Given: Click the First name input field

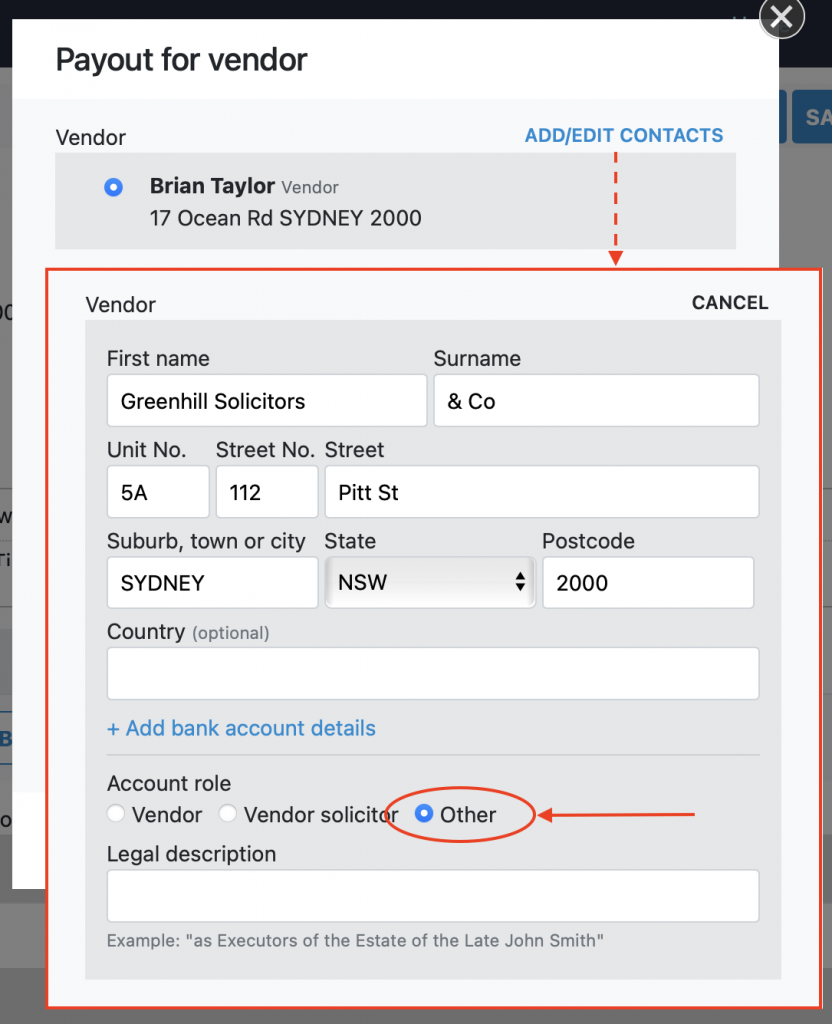Looking at the screenshot, I should [x=266, y=401].
